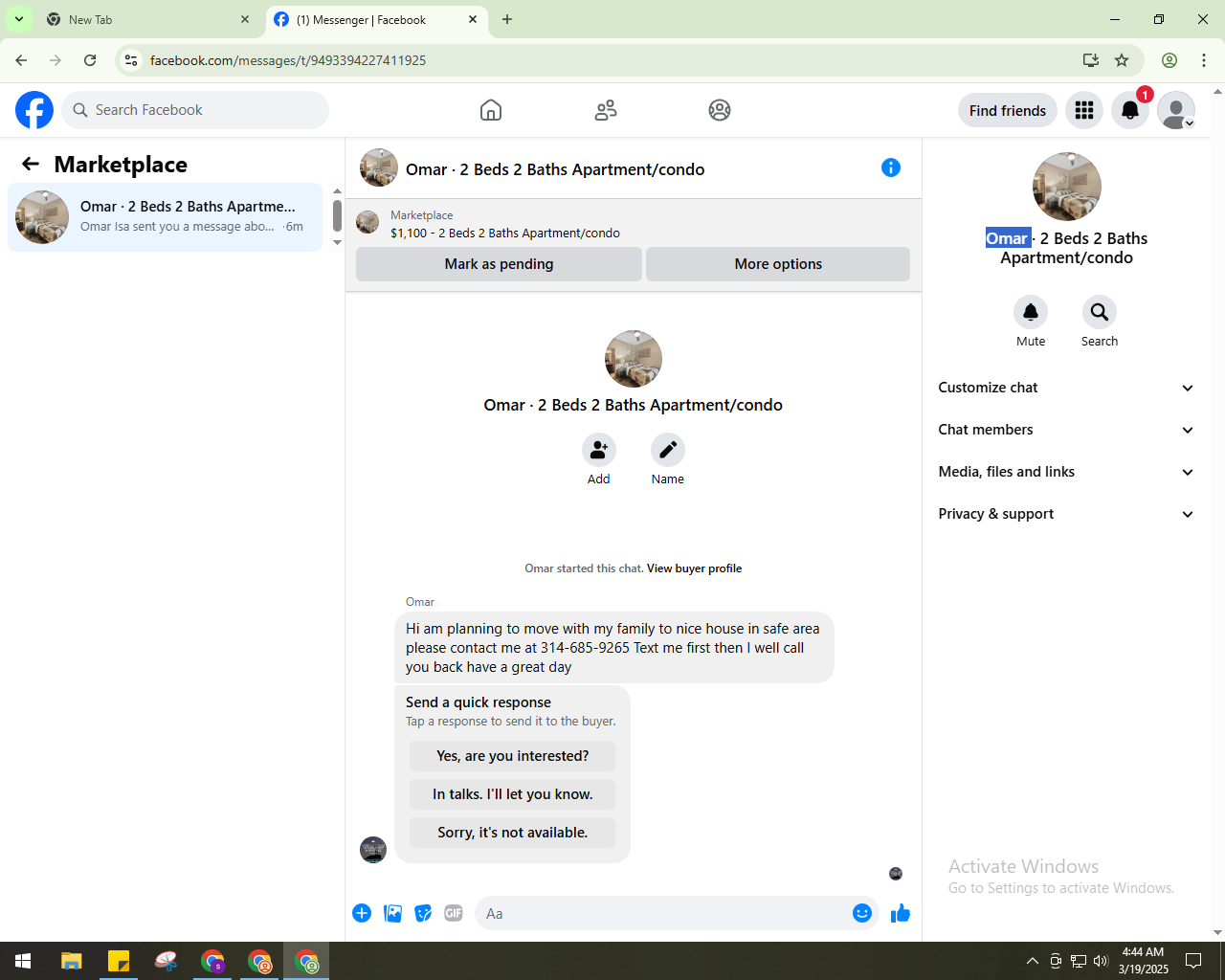Bookmark this page with star icon
This screenshot has height=980, width=1225.
(x=1122, y=60)
